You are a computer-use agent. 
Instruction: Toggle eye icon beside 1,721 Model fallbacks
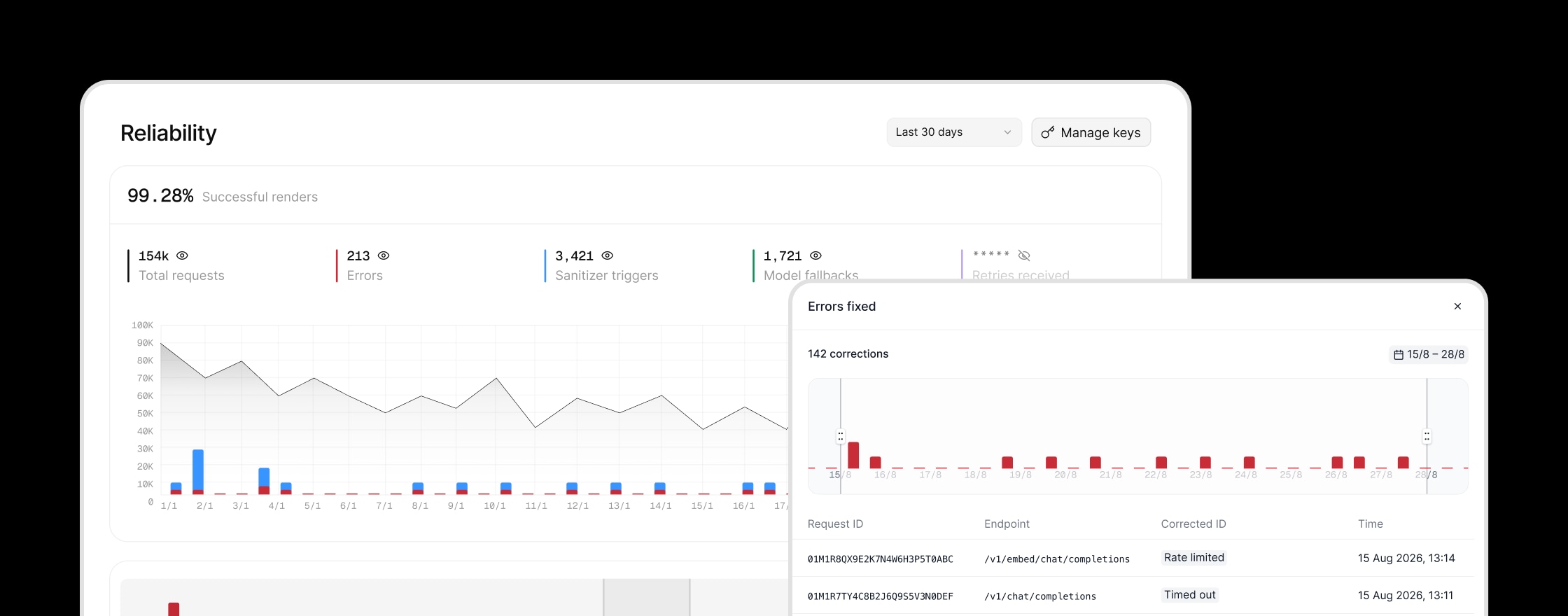point(815,255)
